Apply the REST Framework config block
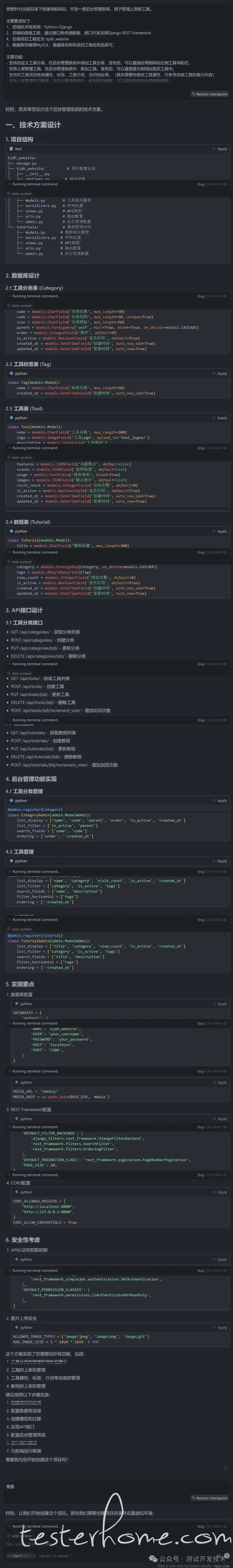The width and height of the screenshot is (233, 1568). (x=220, y=1119)
